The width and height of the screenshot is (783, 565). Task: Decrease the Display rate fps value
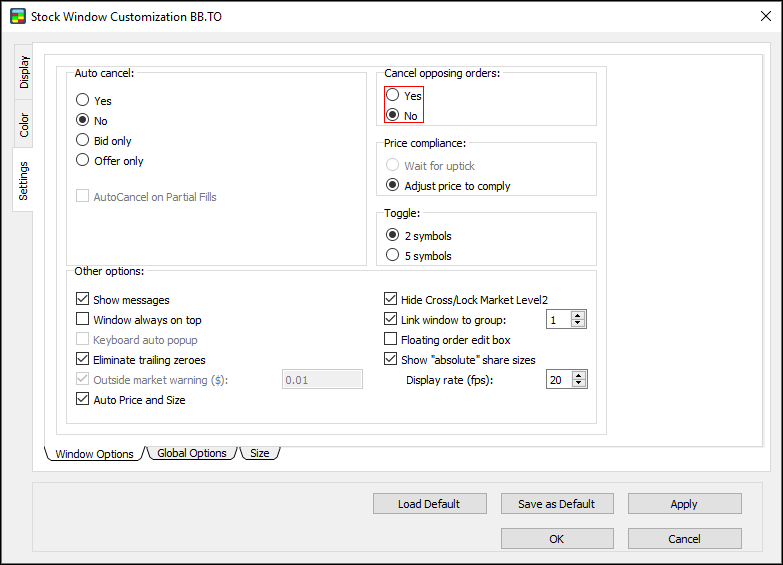pyautogui.click(x=579, y=384)
